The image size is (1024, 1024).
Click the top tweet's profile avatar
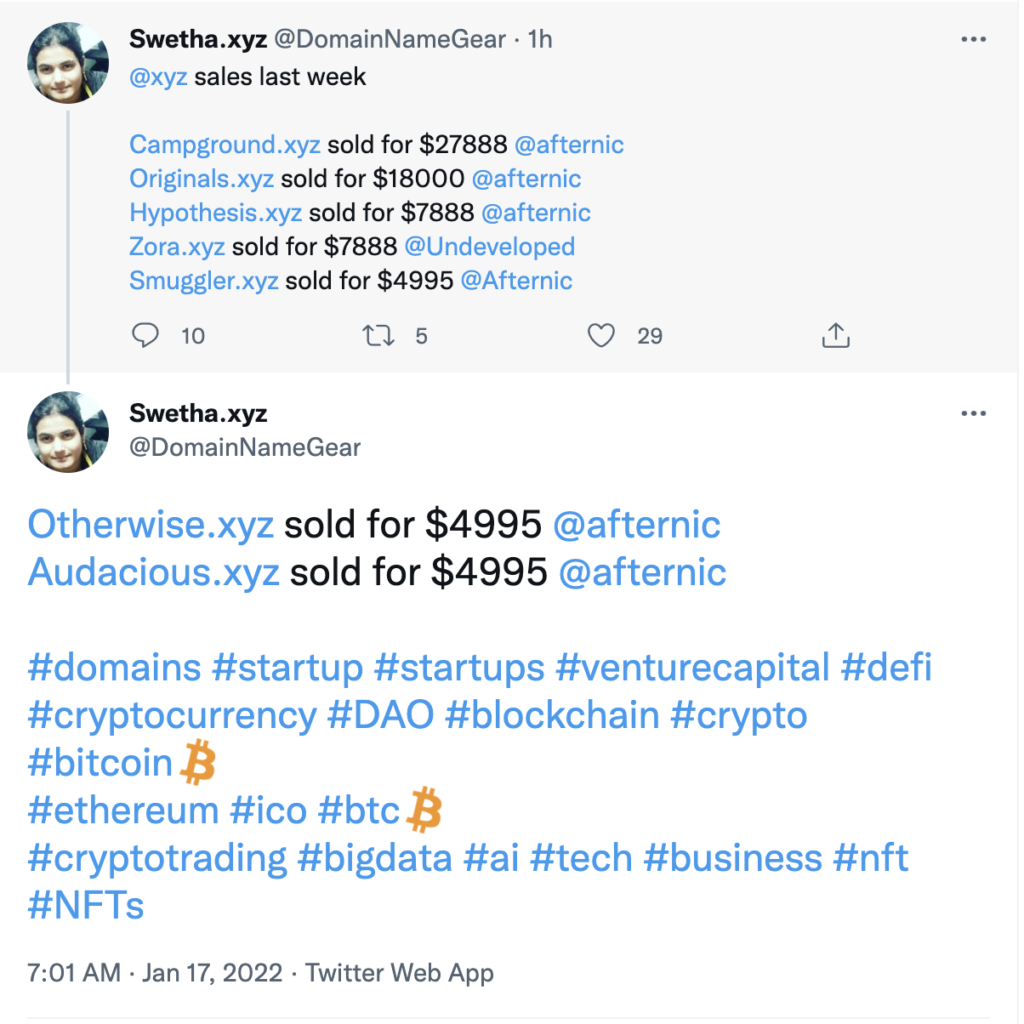coord(68,62)
